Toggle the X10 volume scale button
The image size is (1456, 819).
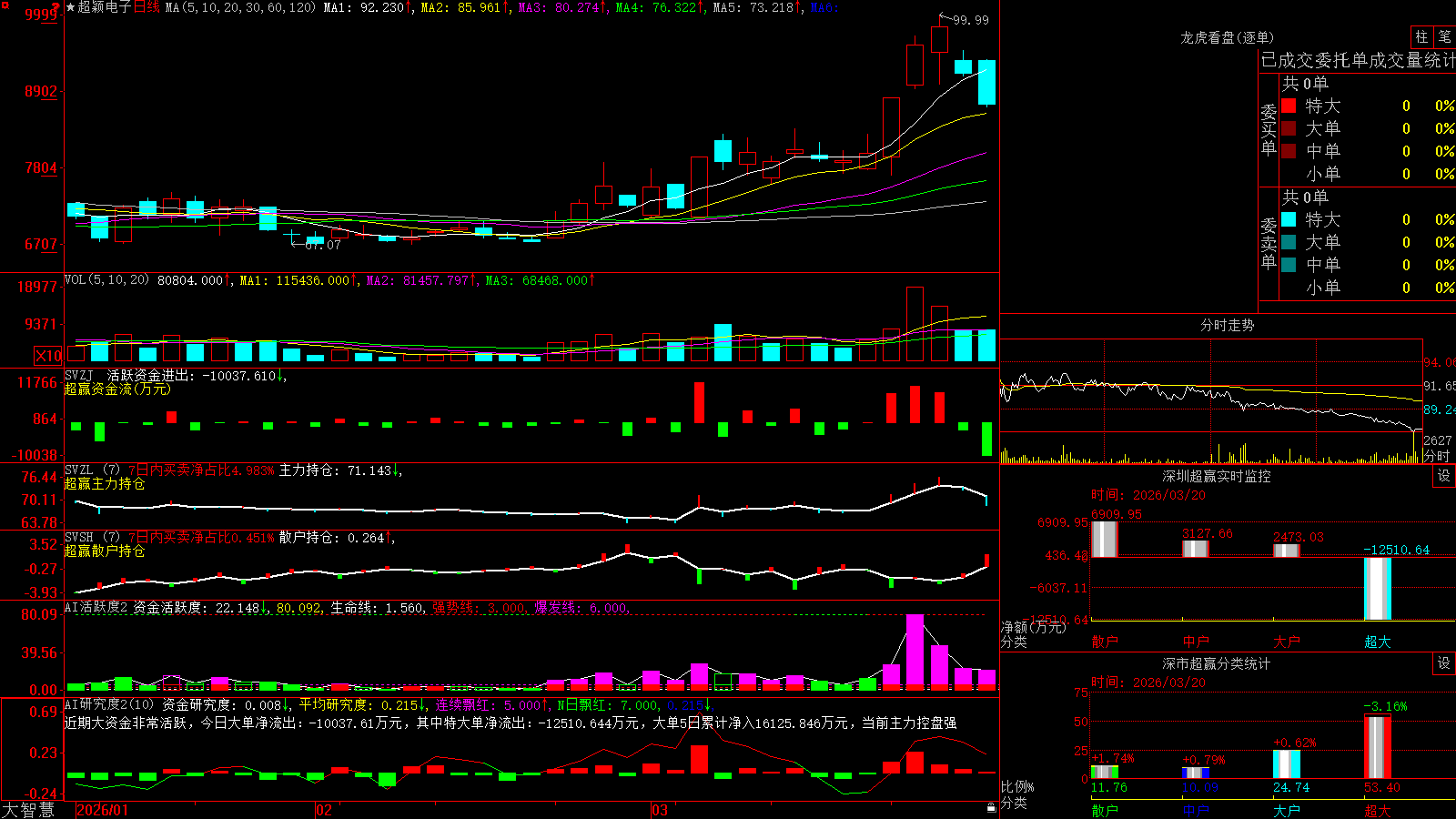pyautogui.click(x=48, y=356)
